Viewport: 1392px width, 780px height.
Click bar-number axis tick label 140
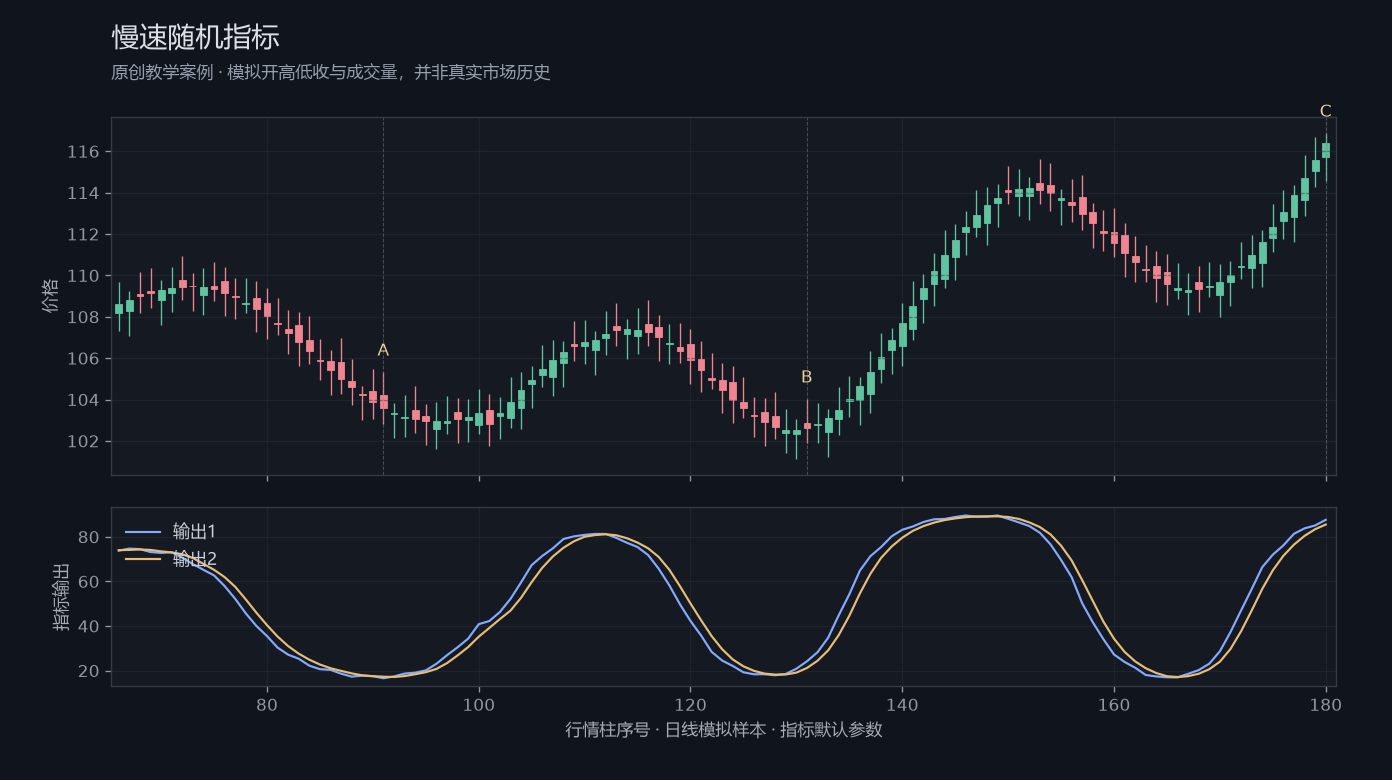pyautogui.click(x=902, y=704)
